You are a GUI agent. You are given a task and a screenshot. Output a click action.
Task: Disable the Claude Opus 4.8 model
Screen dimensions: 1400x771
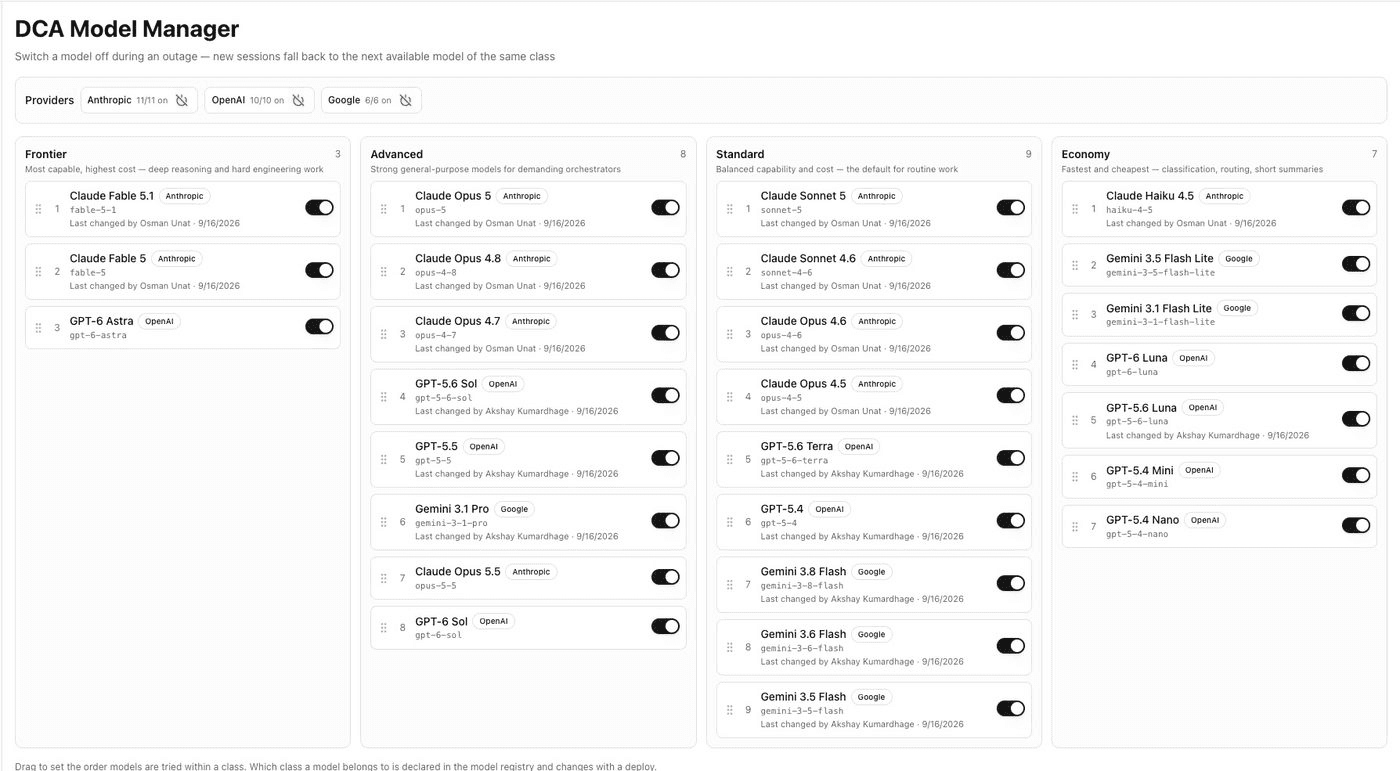click(665, 270)
